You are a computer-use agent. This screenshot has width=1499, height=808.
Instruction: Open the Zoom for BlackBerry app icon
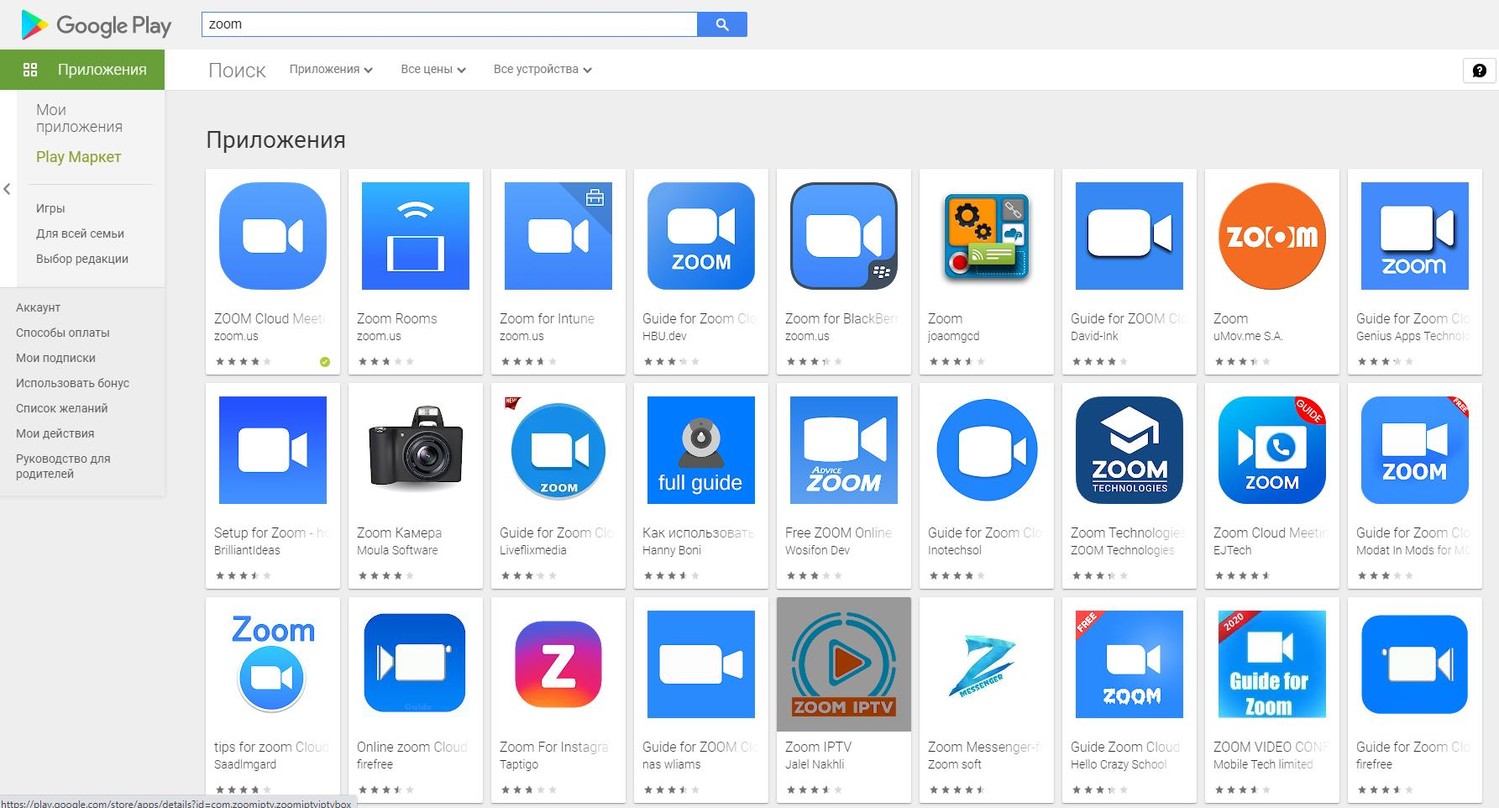pyautogui.click(x=844, y=236)
